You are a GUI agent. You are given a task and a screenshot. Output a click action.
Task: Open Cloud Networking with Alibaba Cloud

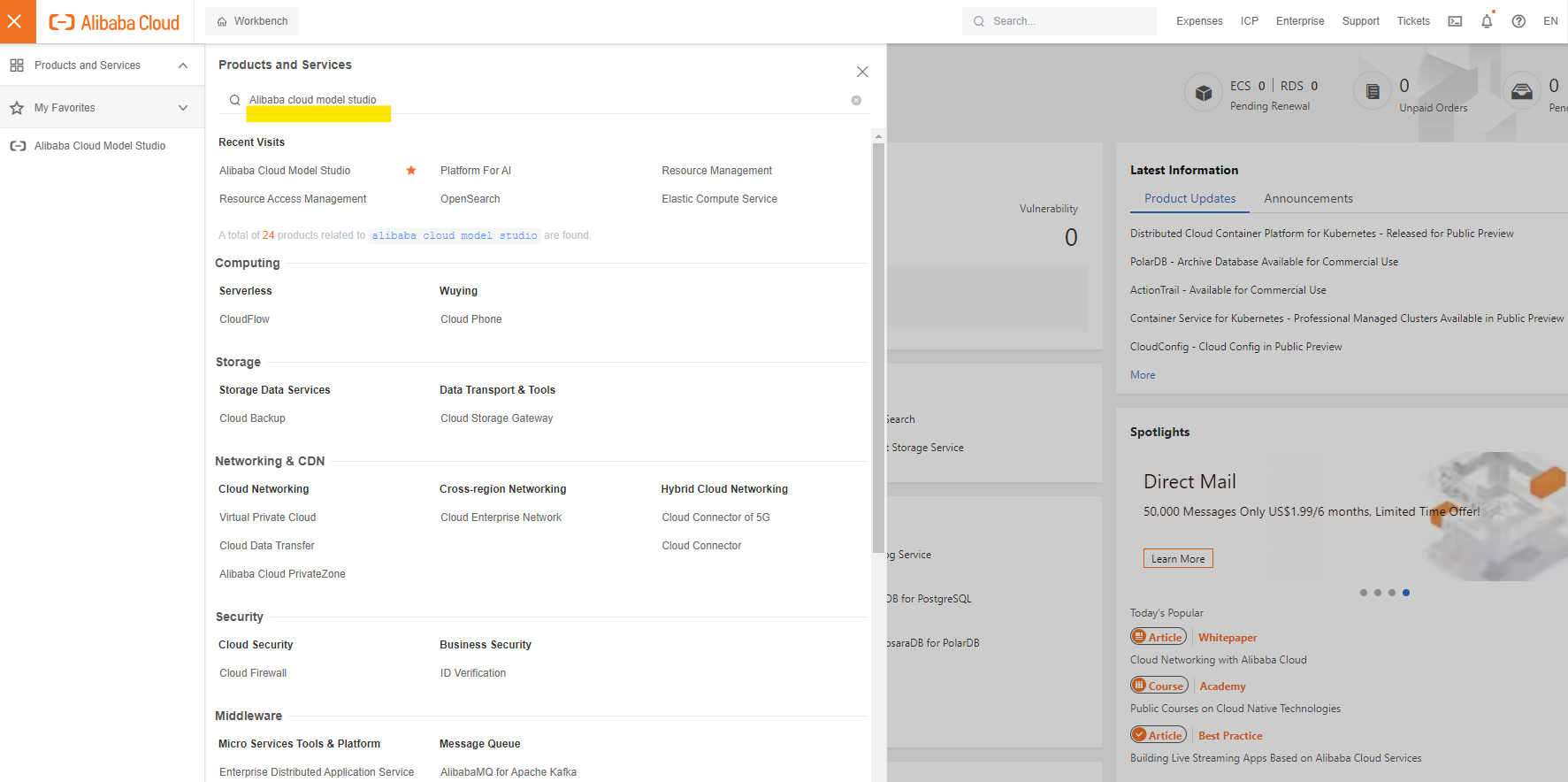point(1219,660)
